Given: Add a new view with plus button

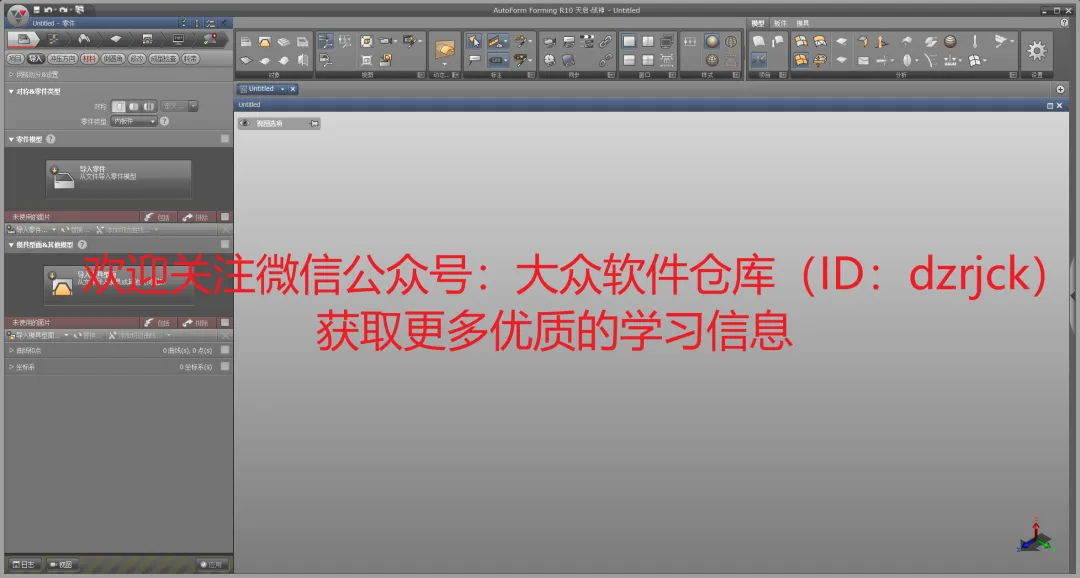Looking at the screenshot, I should click(x=1060, y=90).
